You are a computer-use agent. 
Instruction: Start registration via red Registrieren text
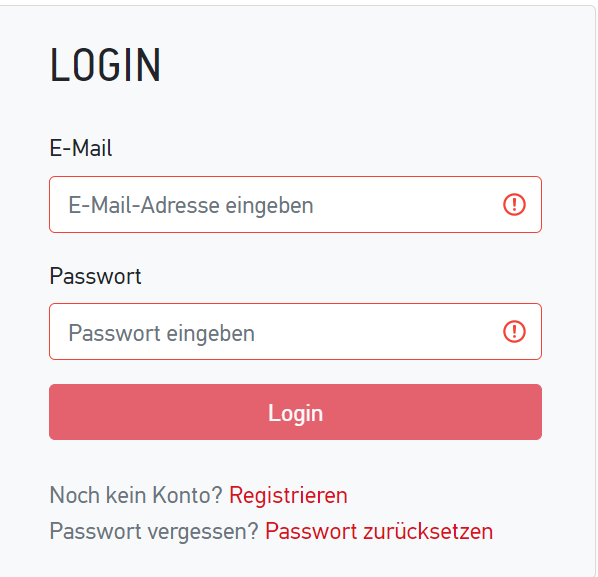pyautogui.click(x=288, y=495)
